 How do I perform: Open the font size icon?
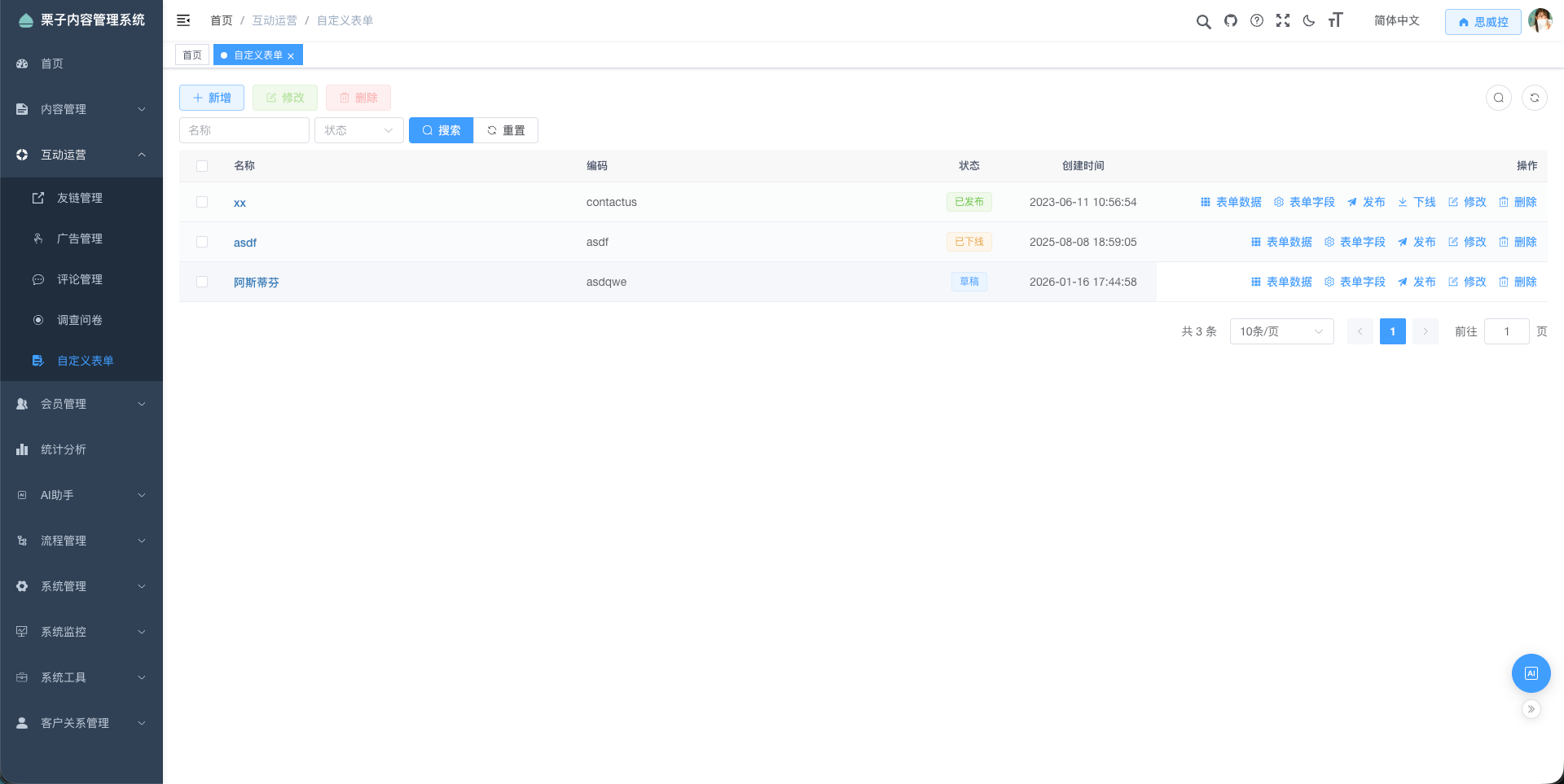1335,20
